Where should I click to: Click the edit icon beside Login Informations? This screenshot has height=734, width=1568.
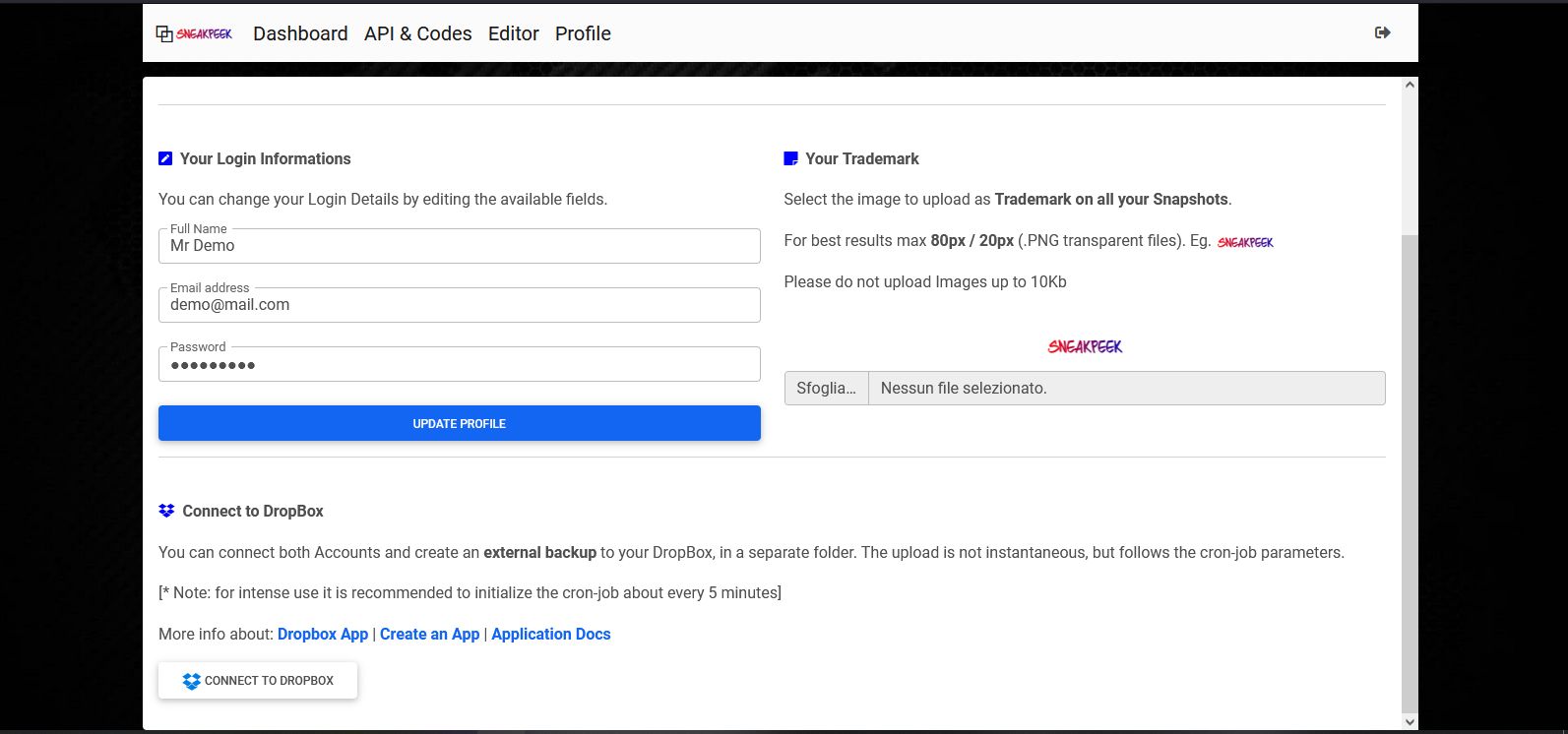[x=165, y=158]
